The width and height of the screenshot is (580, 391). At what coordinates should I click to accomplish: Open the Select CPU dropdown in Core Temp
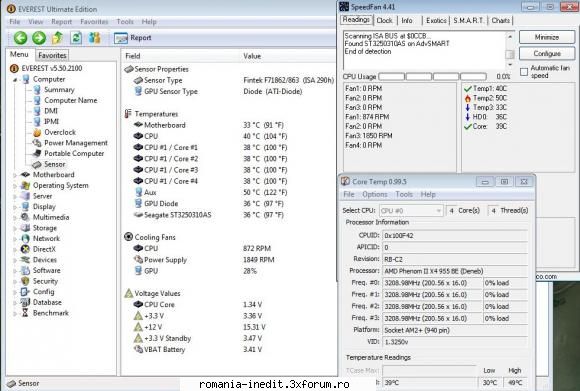click(411, 211)
